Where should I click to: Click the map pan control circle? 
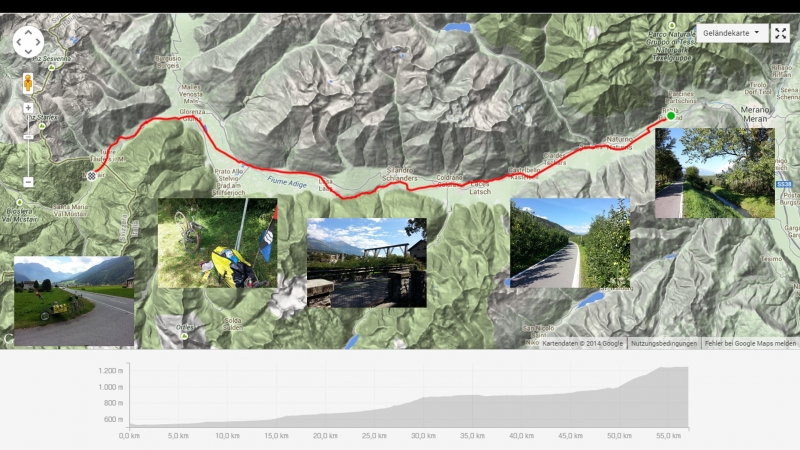[28, 42]
